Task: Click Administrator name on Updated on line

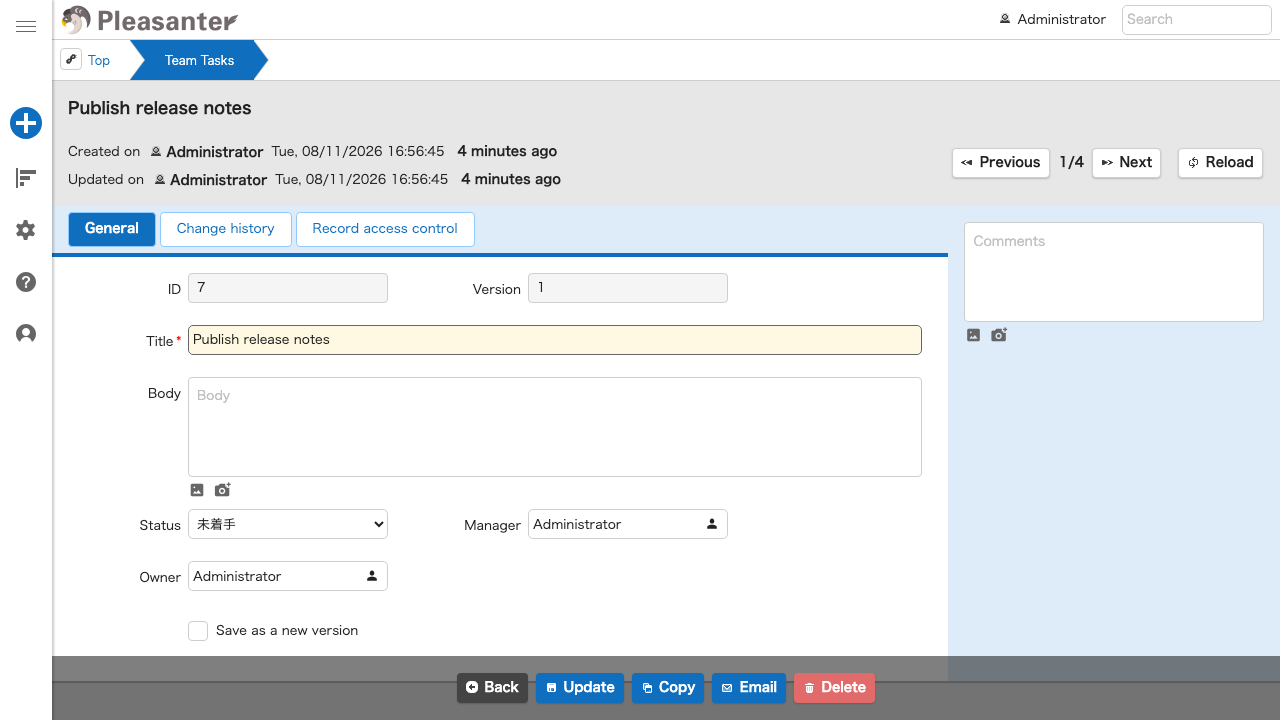Action: 219,180
